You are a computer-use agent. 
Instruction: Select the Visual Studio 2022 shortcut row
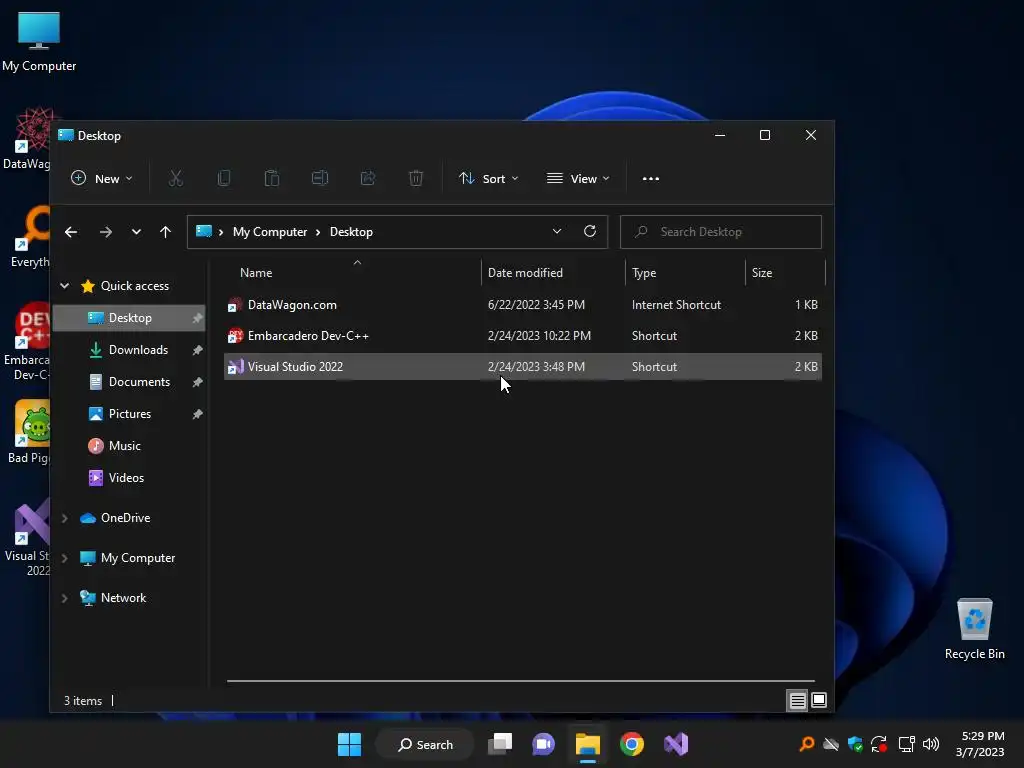click(x=522, y=366)
